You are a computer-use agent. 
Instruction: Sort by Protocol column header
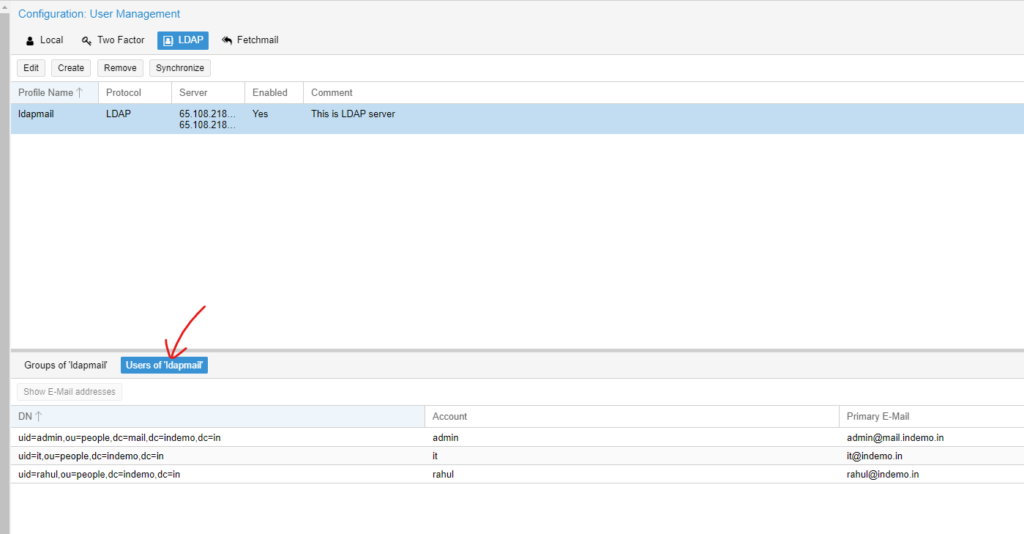pyautogui.click(x=135, y=93)
